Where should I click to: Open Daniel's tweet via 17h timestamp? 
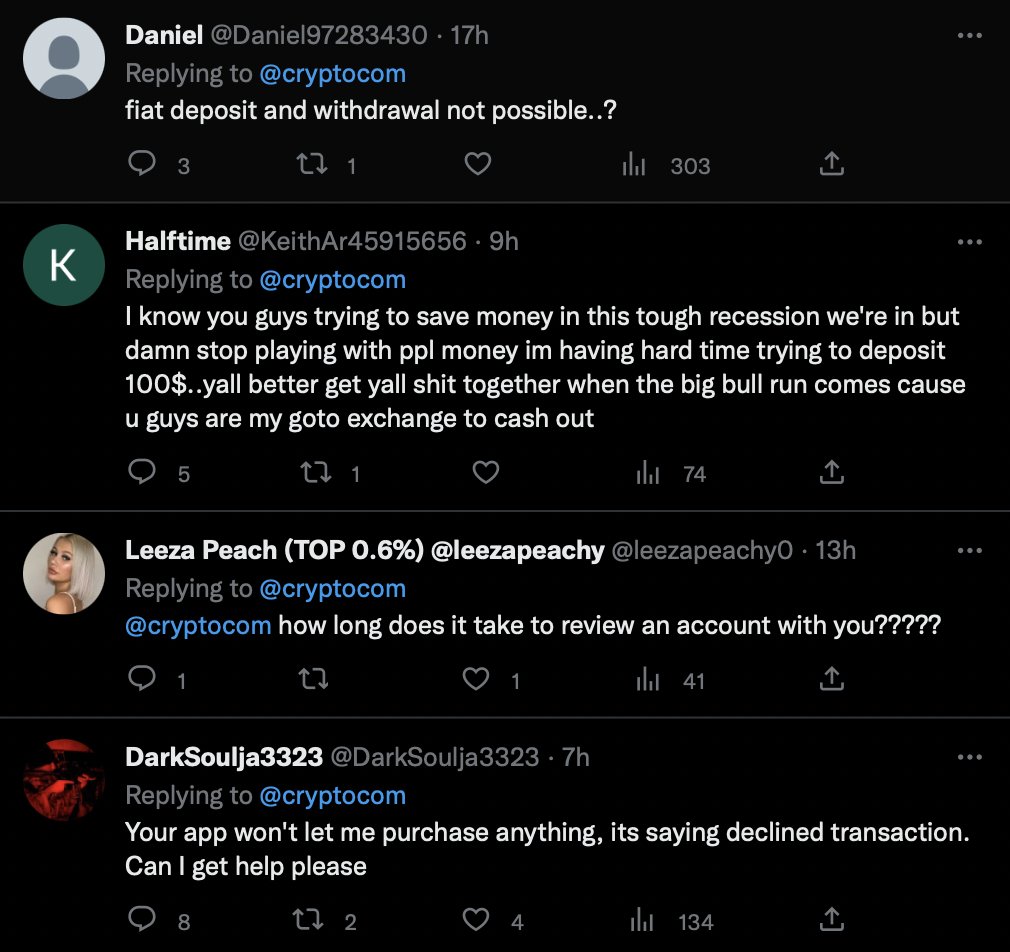coord(470,35)
